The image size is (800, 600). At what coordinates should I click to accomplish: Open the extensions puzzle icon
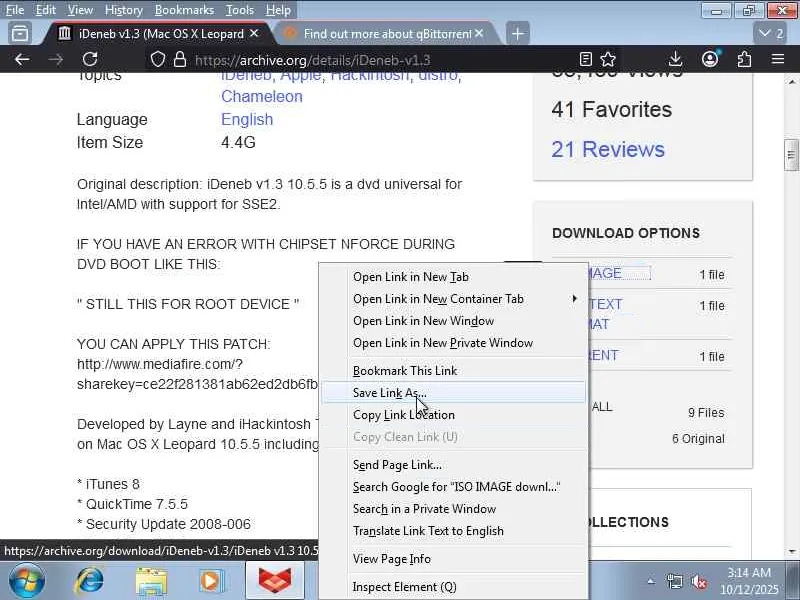[744, 60]
